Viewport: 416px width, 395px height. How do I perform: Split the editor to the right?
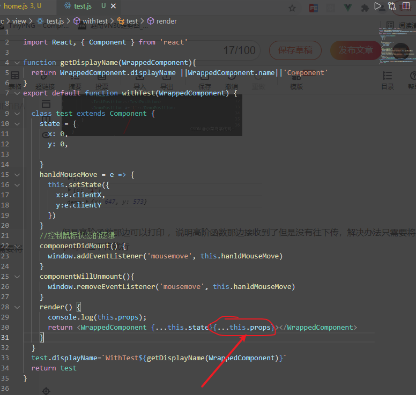point(406,6)
